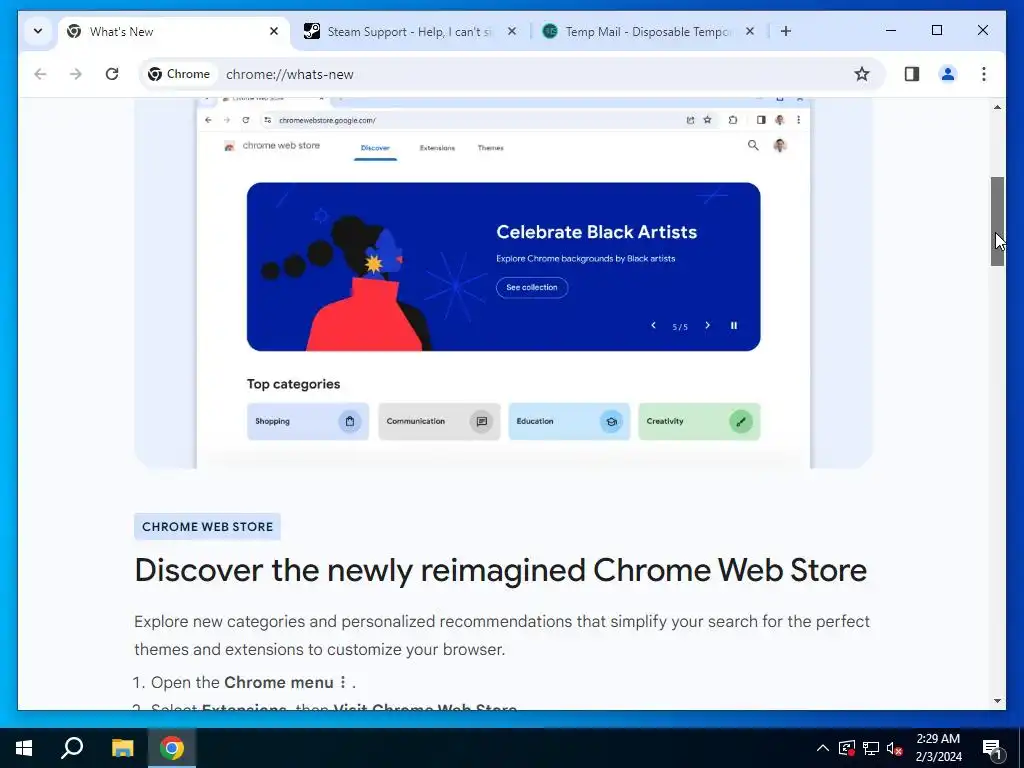Image resolution: width=1024 pixels, height=768 pixels.
Task: Switch to the What's New tab
Action: (x=173, y=31)
